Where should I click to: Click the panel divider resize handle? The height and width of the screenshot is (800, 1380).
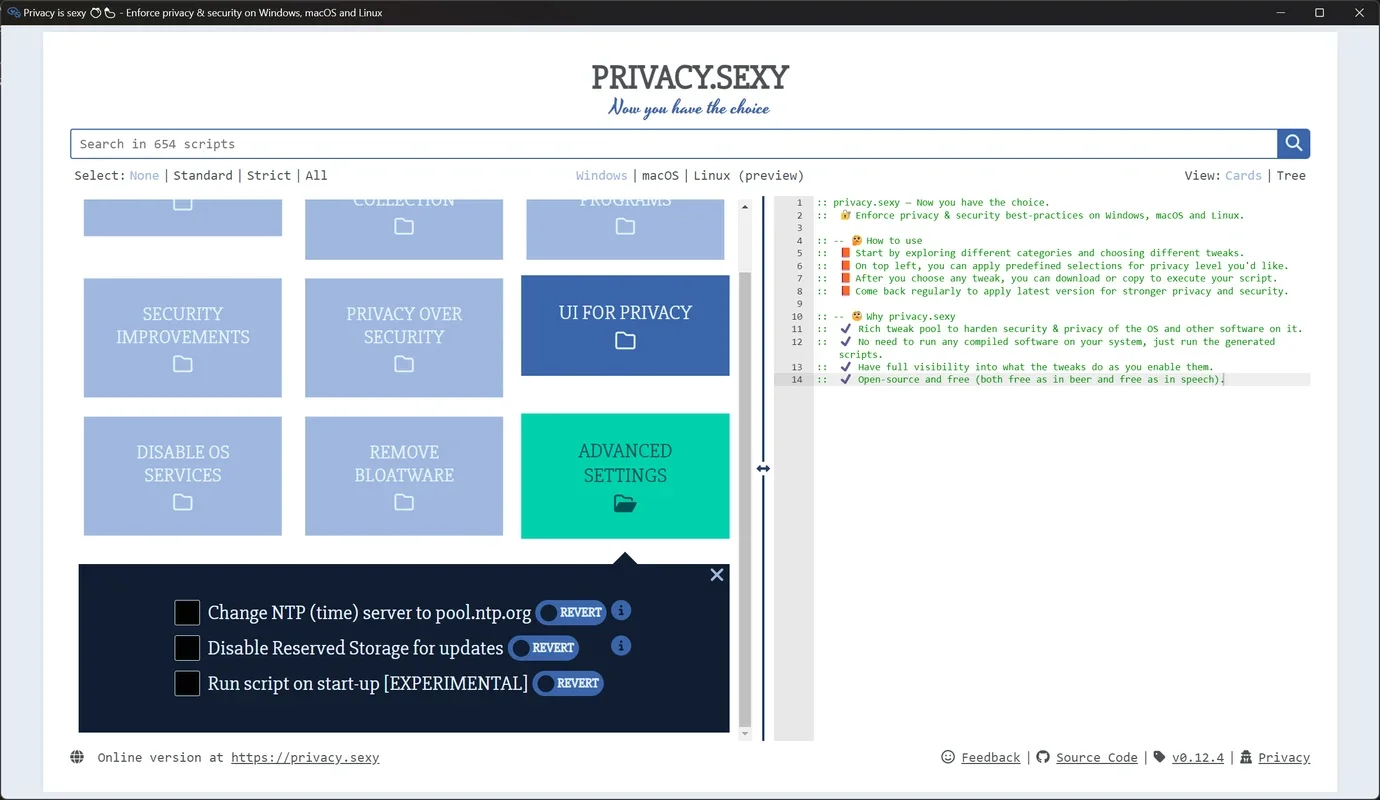(763, 468)
